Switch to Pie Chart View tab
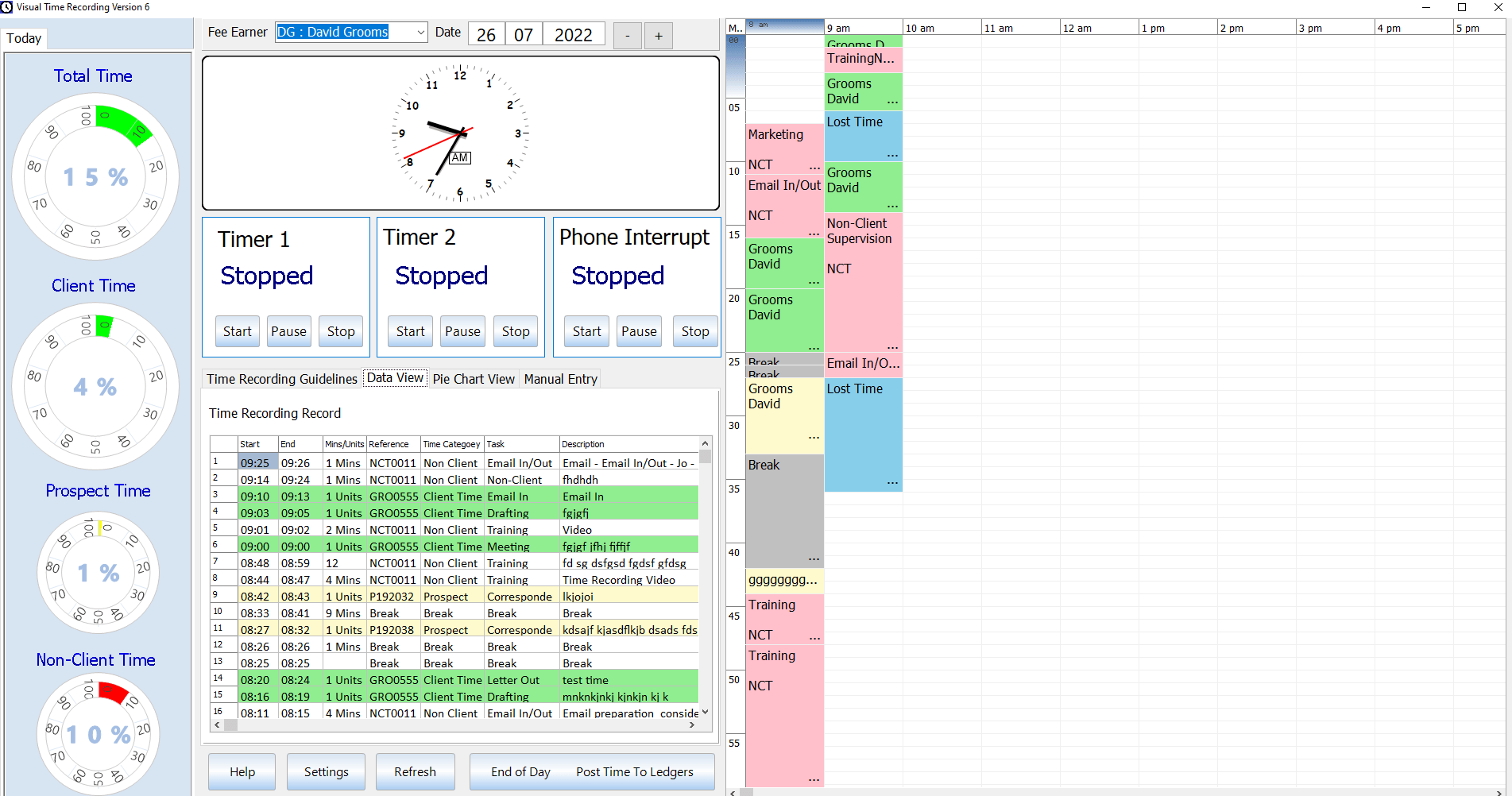This screenshot has height=796, width=1512. 474,379
